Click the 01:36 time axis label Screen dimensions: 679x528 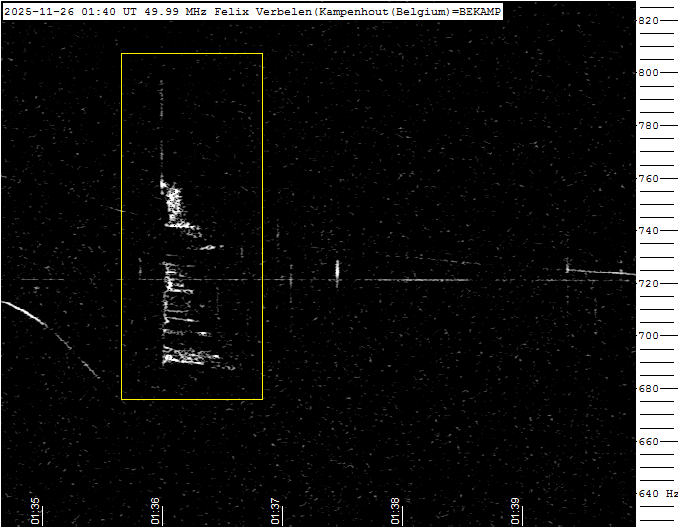pos(155,510)
